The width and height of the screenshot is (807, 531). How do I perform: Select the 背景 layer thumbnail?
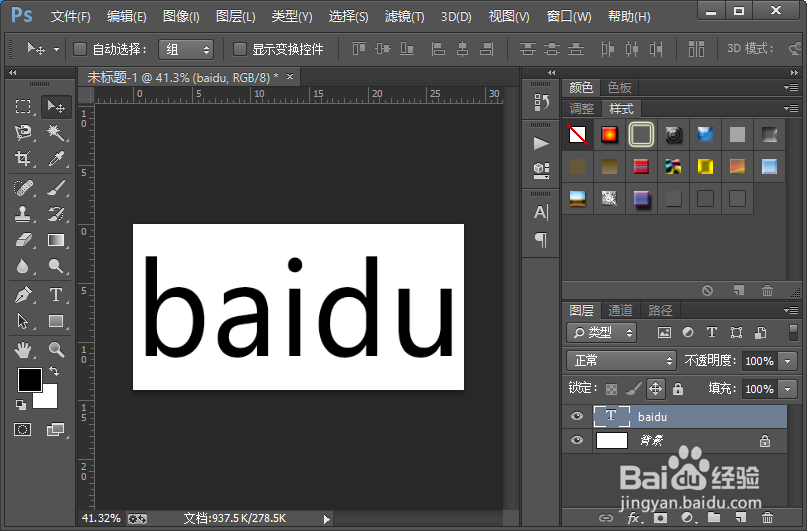click(611, 440)
